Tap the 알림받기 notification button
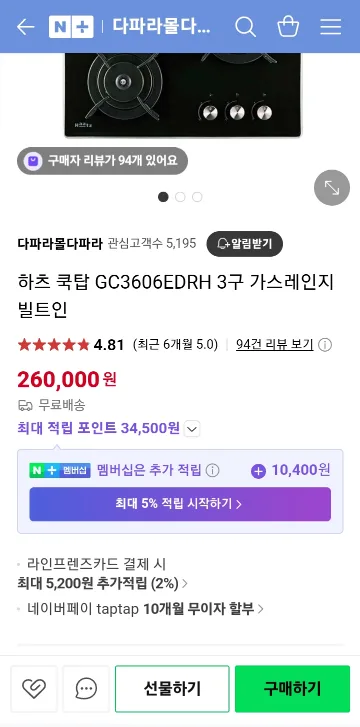The height and width of the screenshot is (727, 360). point(244,244)
